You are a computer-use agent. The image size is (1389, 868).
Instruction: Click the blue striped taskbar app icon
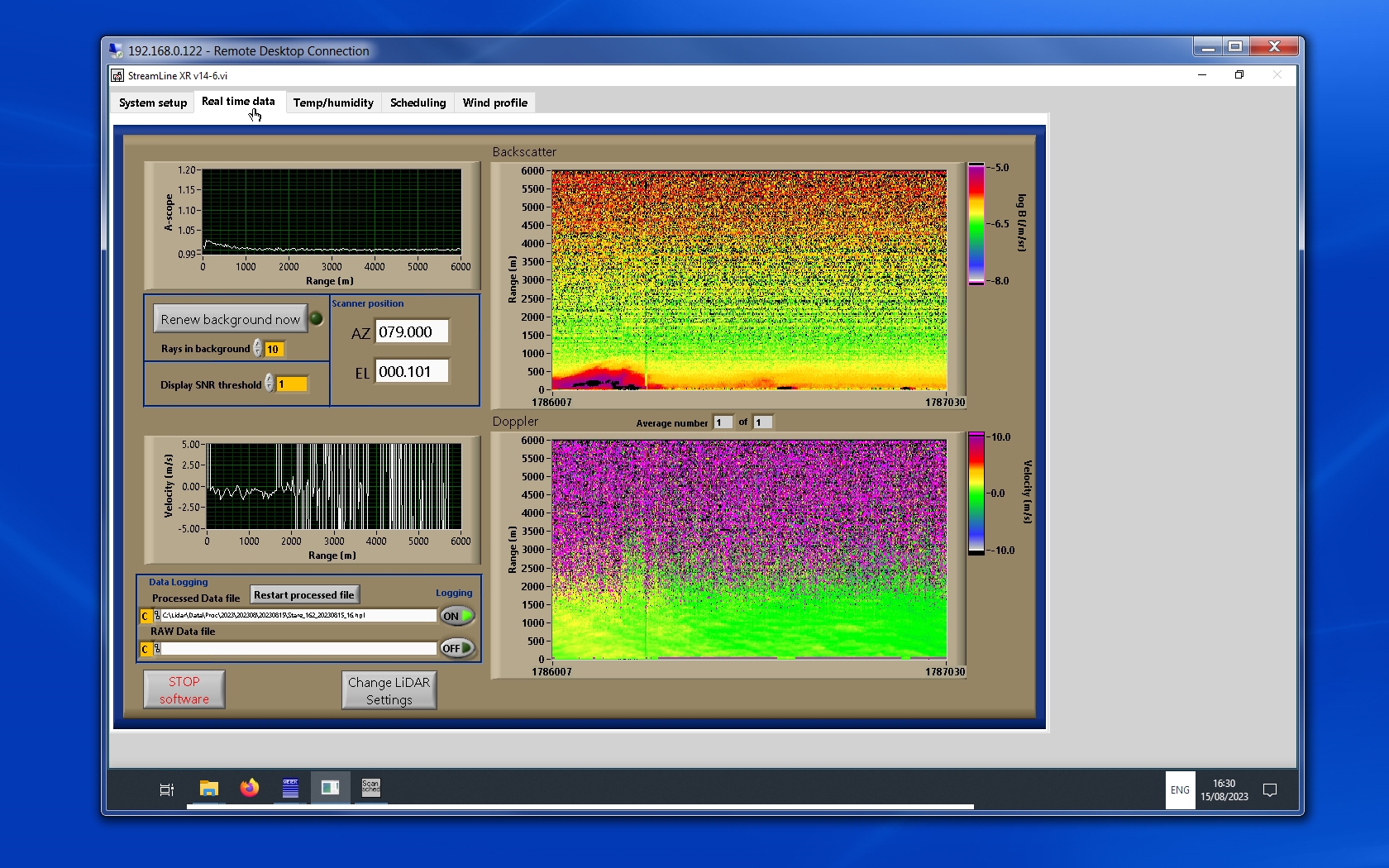(x=290, y=788)
